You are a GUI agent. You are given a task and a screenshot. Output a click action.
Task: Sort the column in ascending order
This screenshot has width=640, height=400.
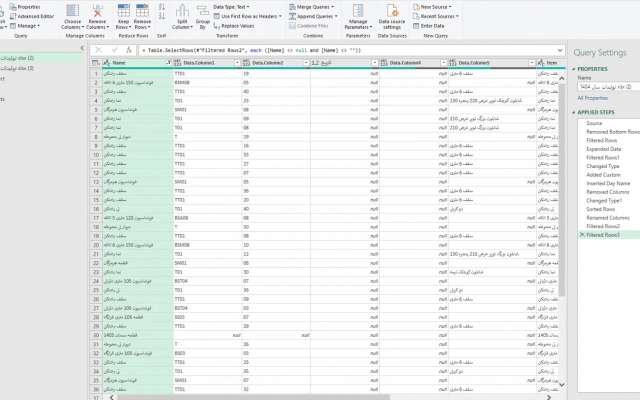(x=162, y=7)
